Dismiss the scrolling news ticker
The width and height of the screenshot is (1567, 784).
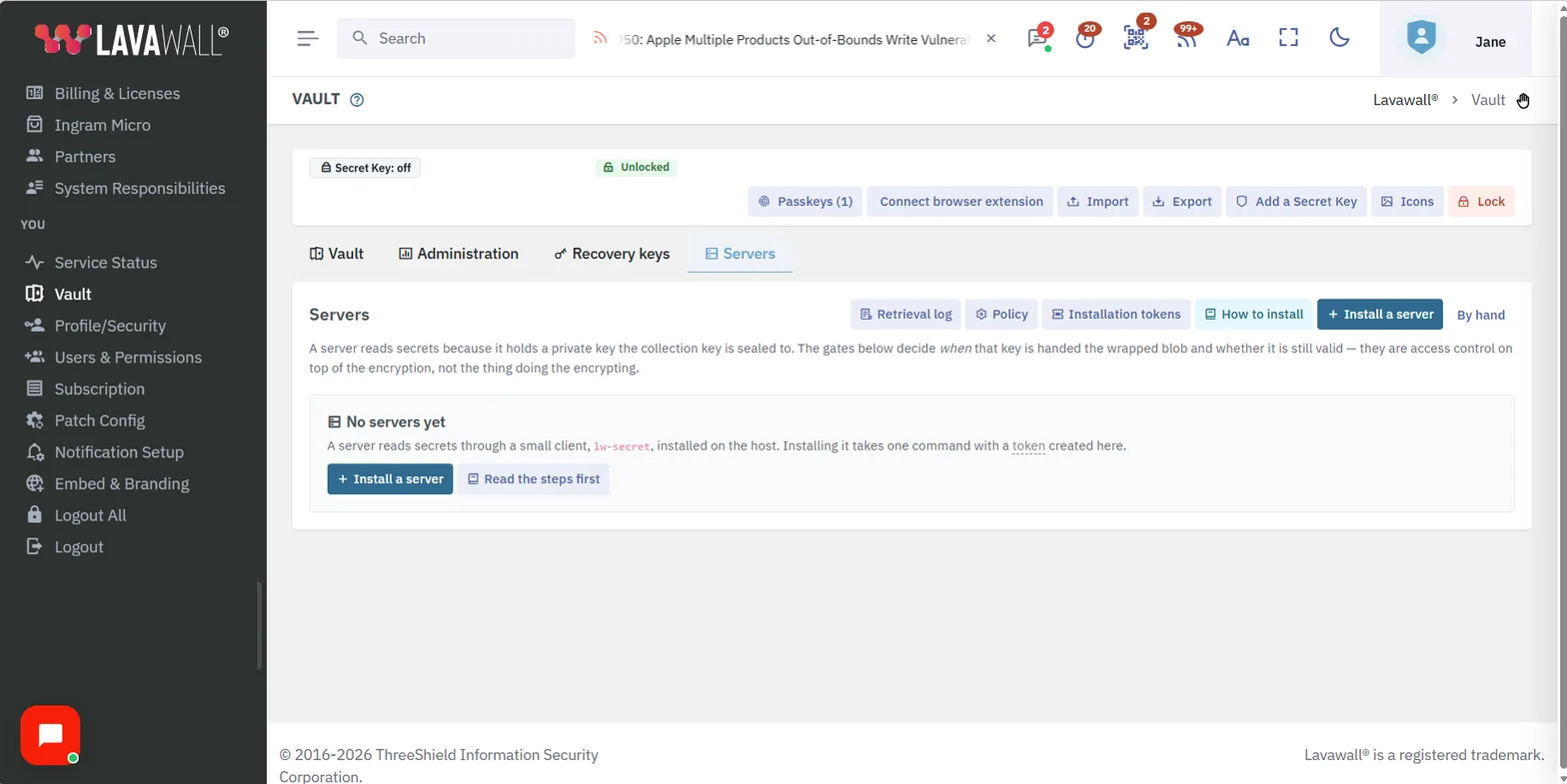click(990, 38)
